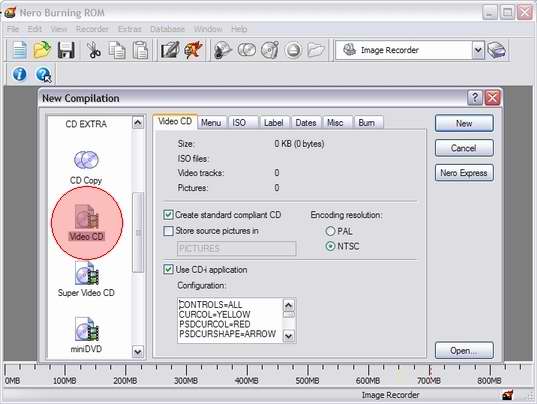The height and width of the screenshot is (404, 537).
Task: Open the View menu
Action: 59,29
